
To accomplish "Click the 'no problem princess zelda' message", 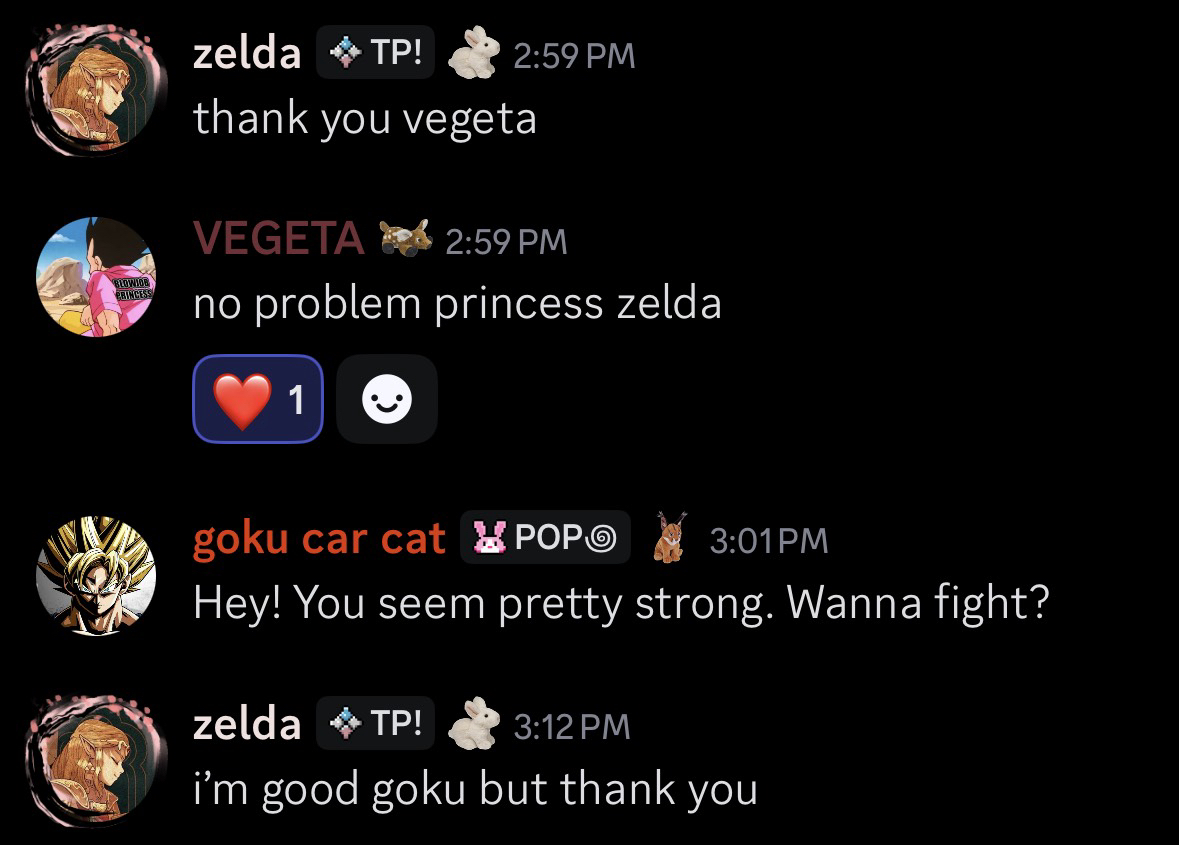I will pyautogui.click(x=457, y=303).
